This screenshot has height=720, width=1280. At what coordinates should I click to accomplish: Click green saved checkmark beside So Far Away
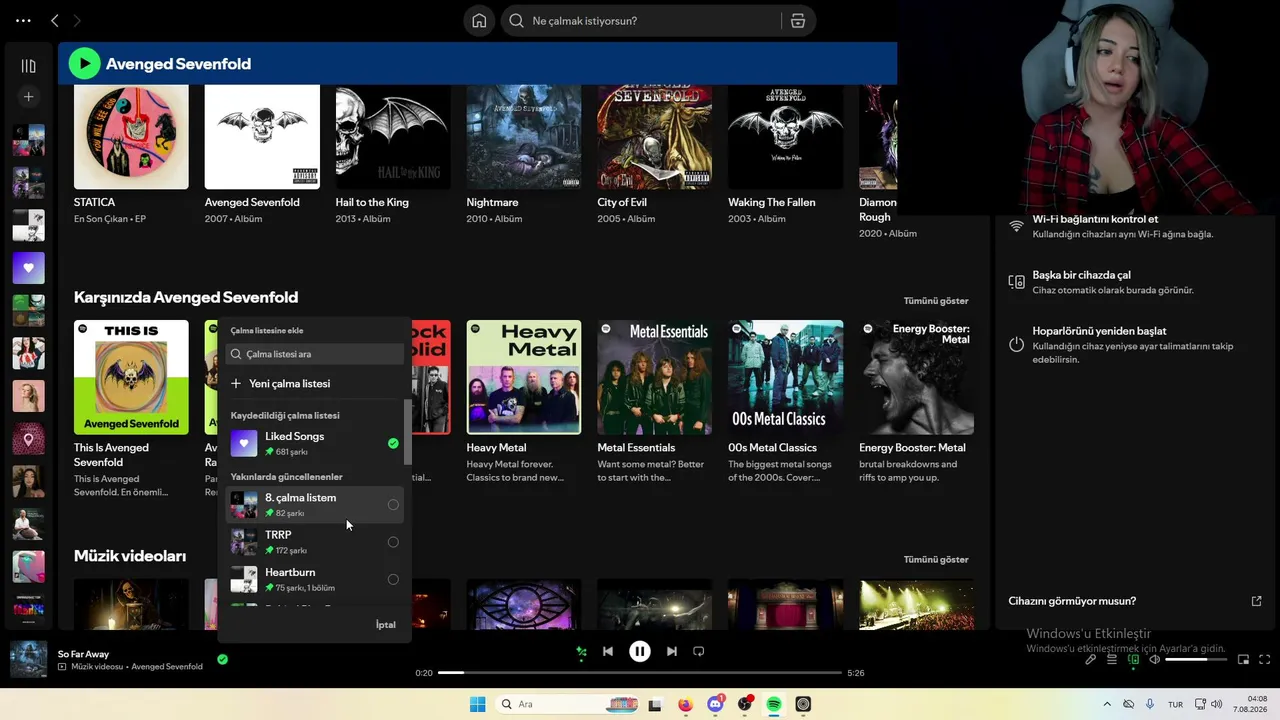tap(222, 659)
